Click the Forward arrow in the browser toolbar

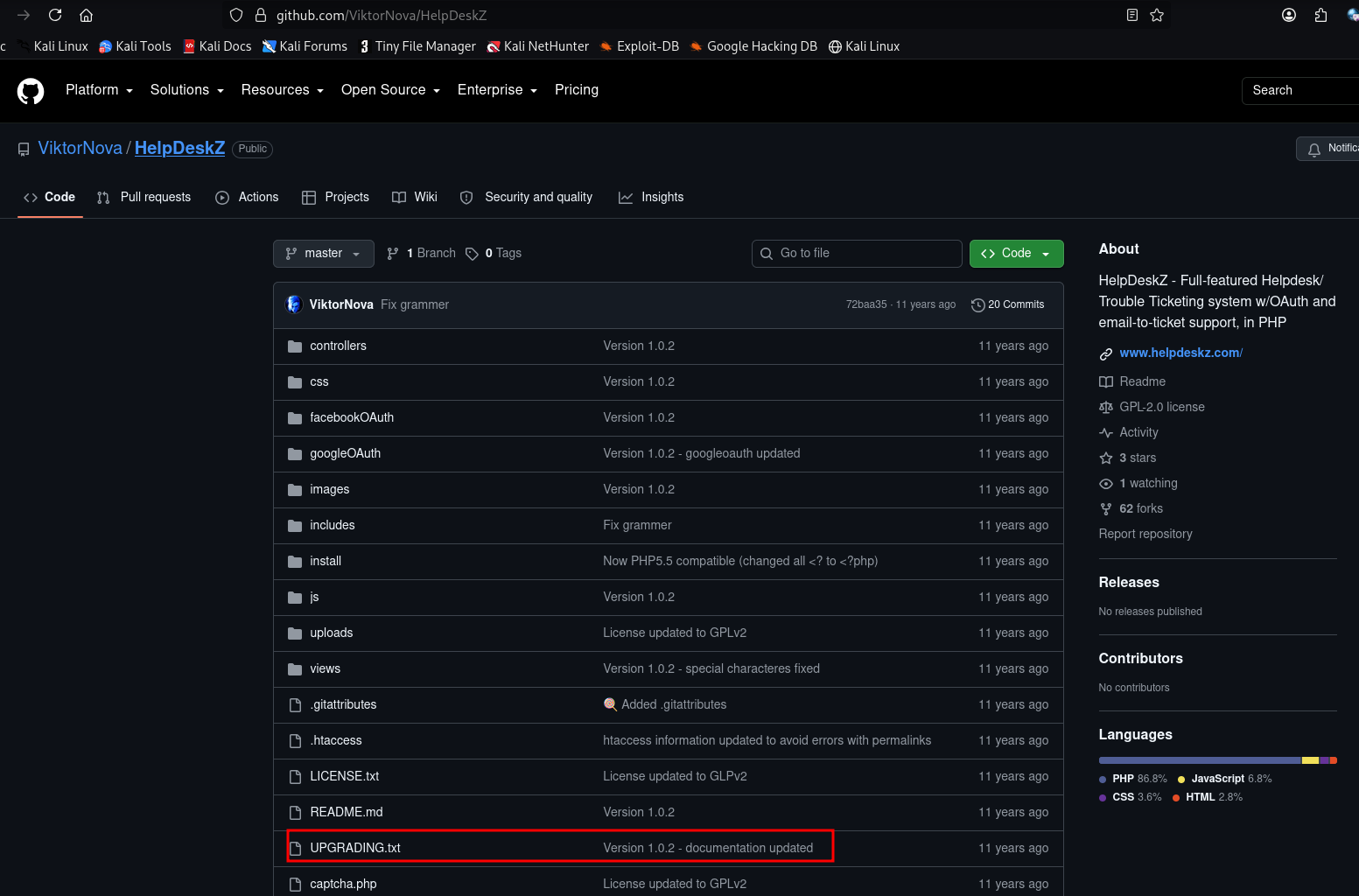(x=24, y=15)
